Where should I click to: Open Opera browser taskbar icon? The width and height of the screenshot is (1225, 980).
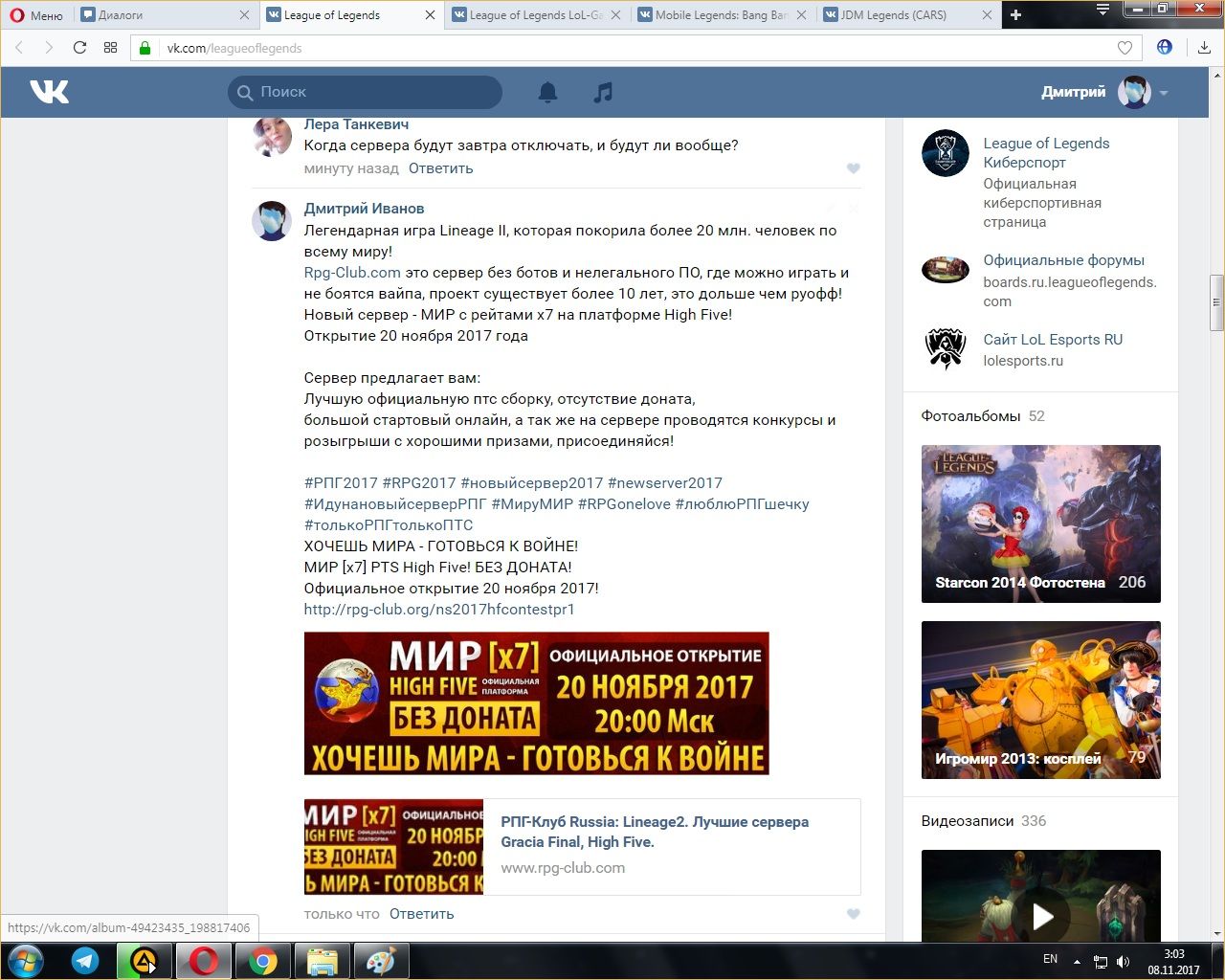[204, 961]
